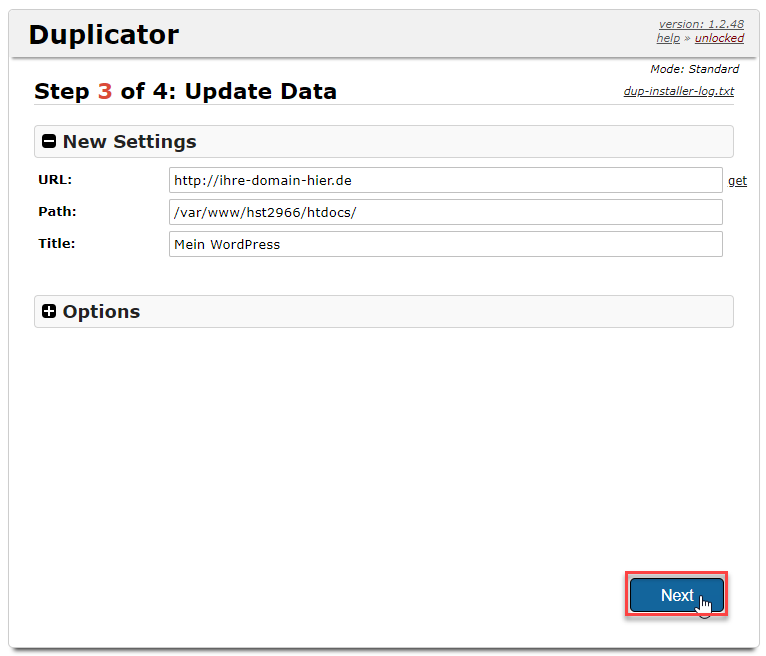Click the New Settings section header title

coord(129,142)
